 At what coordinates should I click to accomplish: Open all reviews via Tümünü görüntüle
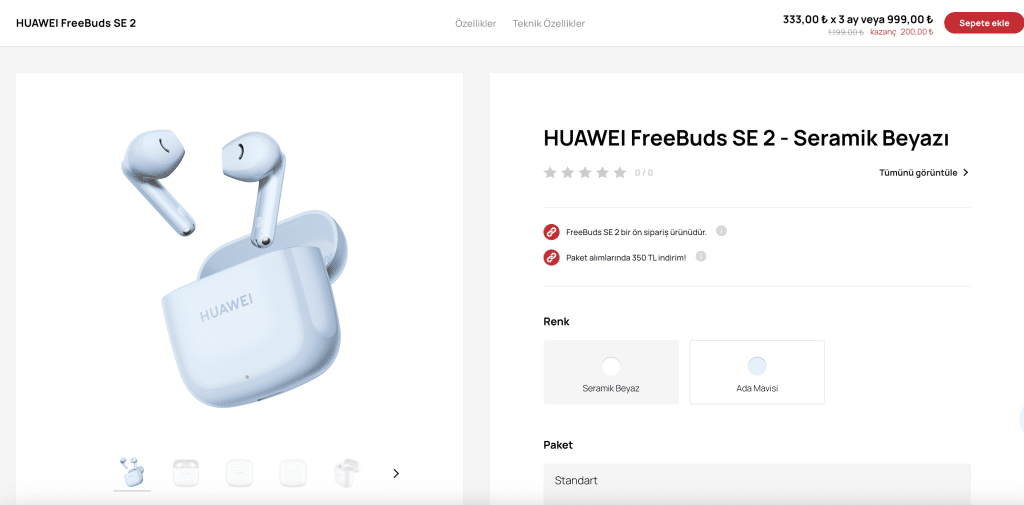coord(918,173)
